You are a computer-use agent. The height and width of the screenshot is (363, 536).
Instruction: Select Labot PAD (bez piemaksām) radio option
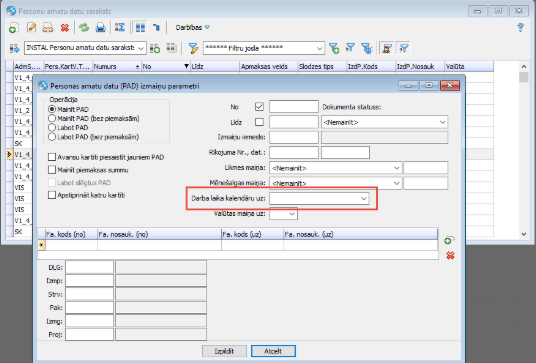[52, 137]
